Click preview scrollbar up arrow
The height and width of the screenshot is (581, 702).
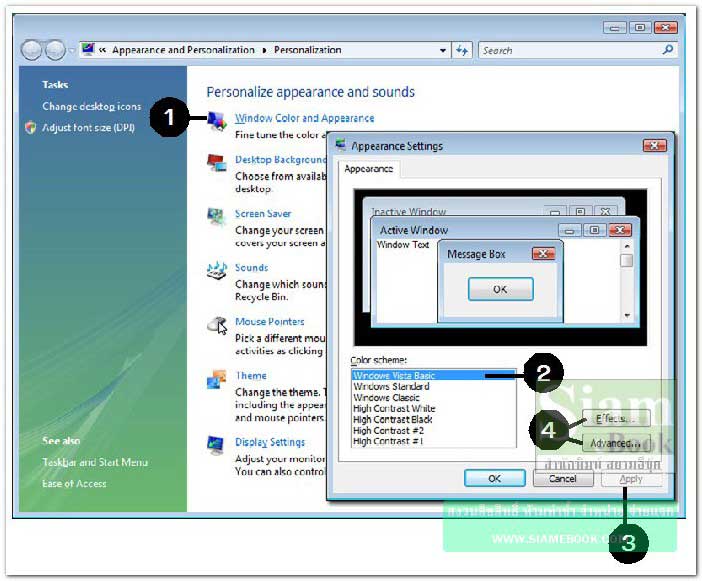pos(627,246)
